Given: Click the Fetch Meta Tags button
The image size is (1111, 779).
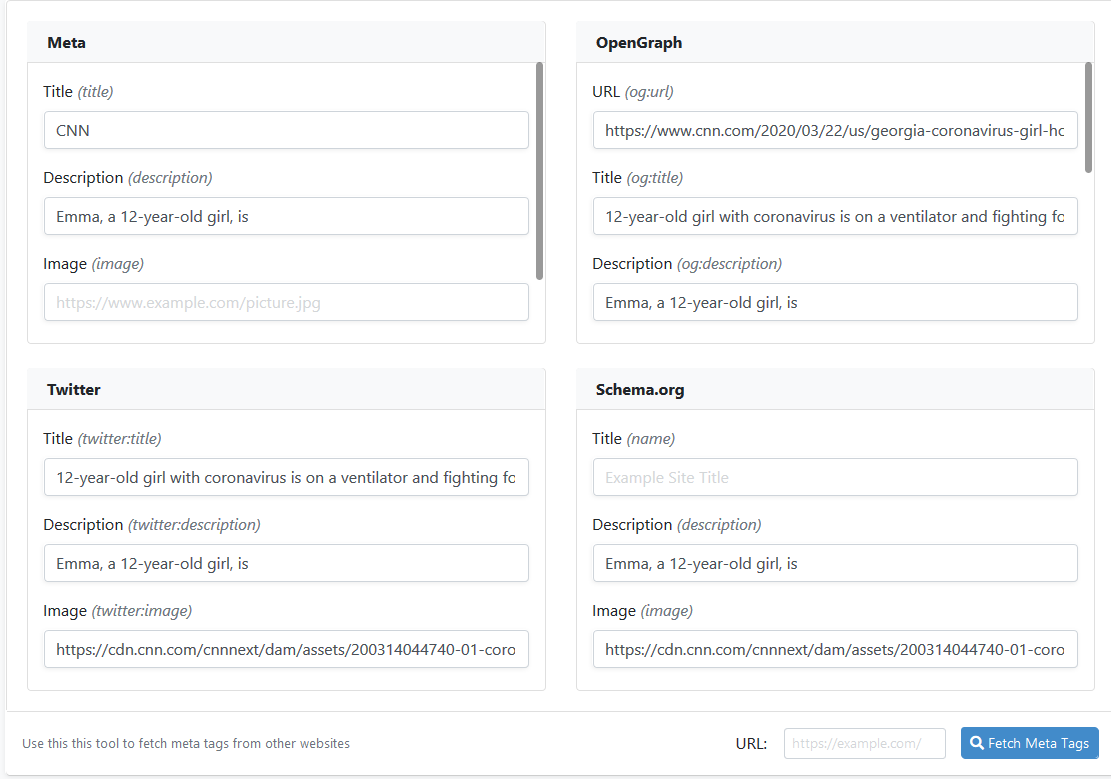Looking at the screenshot, I should (x=1029, y=743).
